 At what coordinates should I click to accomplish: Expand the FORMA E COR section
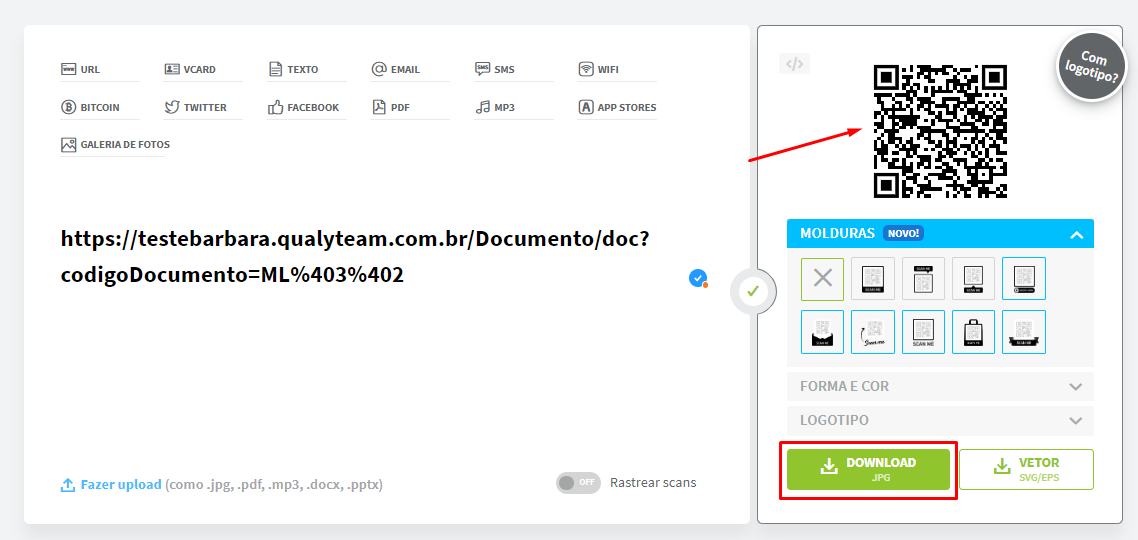tap(940, 386)
